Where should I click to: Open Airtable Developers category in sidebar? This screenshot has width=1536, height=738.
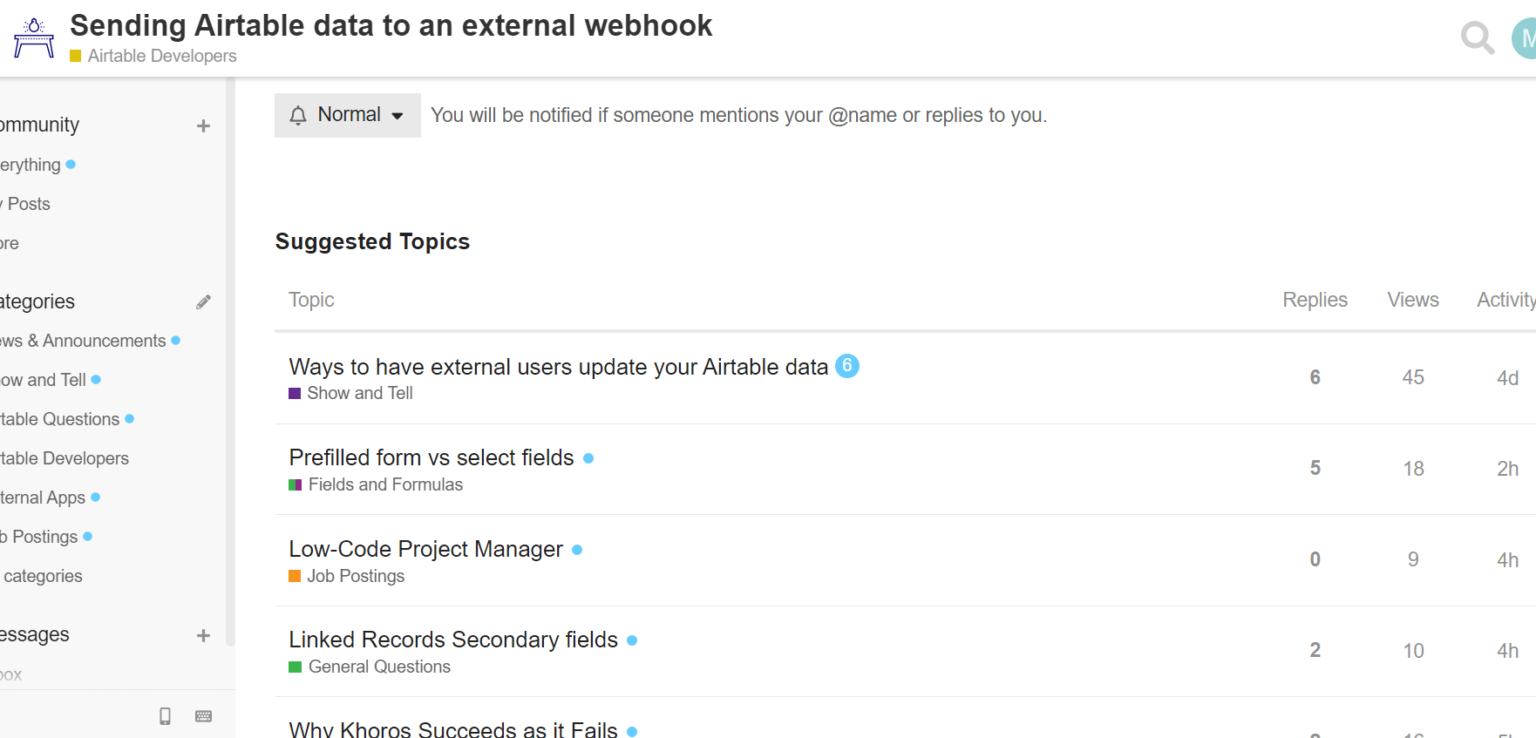click(64, 458)
